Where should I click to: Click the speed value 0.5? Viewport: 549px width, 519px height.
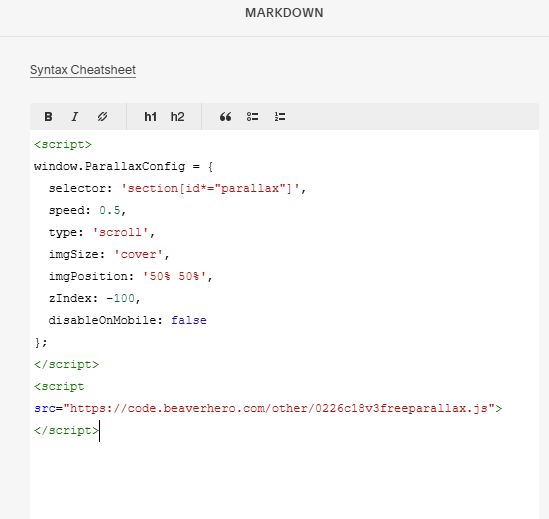110,210
